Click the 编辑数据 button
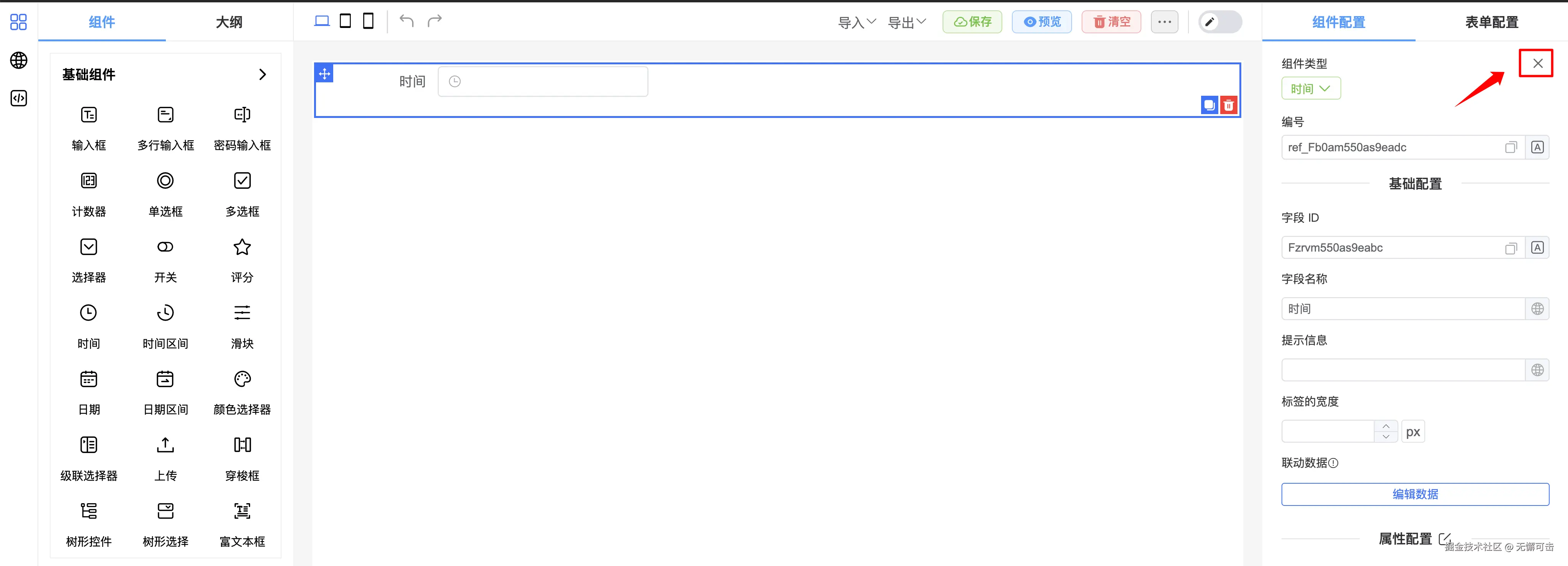The height and width of the screenshot is (566, 1568). (1415, 494)
